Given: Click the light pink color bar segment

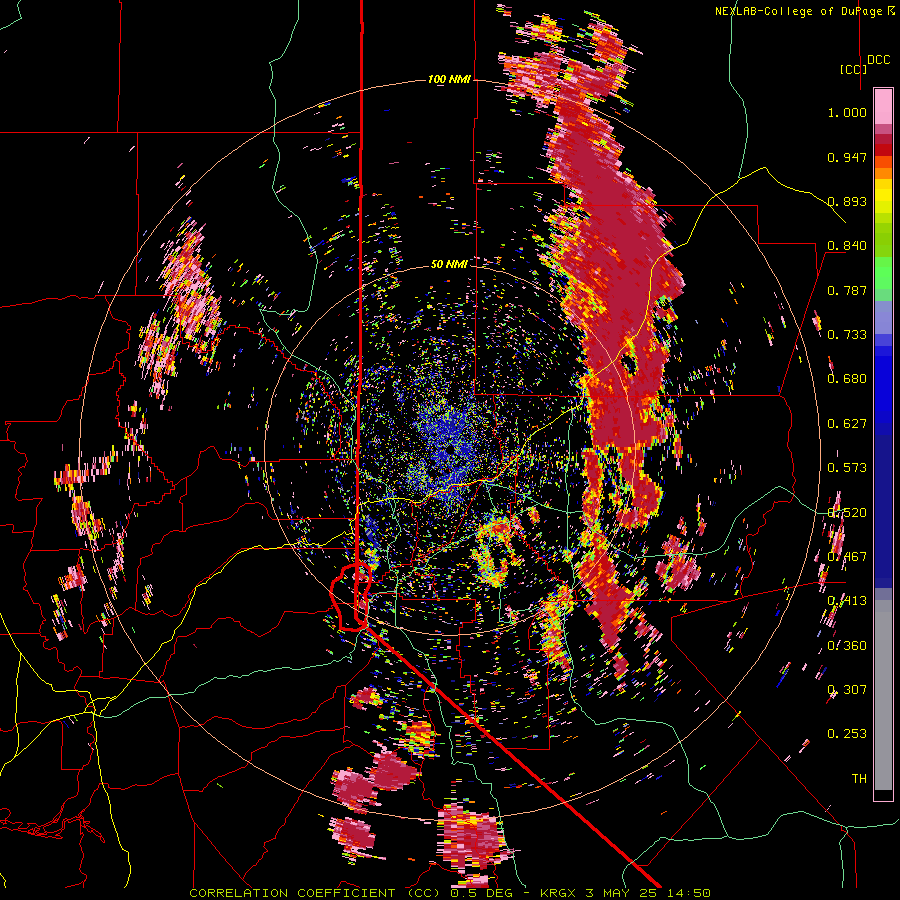Looking at the screenshot, I should tap(883, 107).
